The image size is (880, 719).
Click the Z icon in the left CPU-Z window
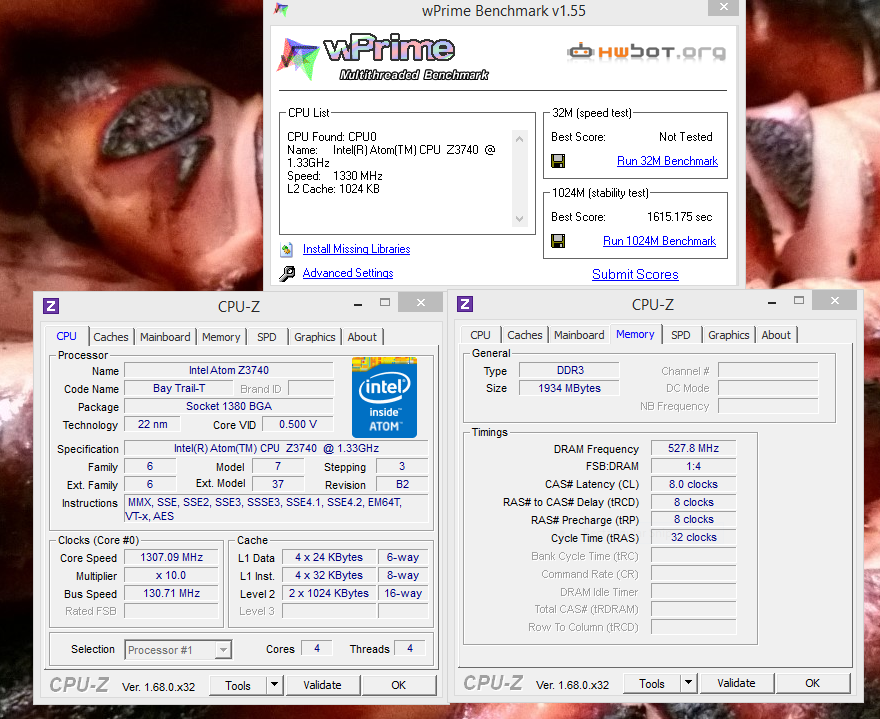[51, 306]
